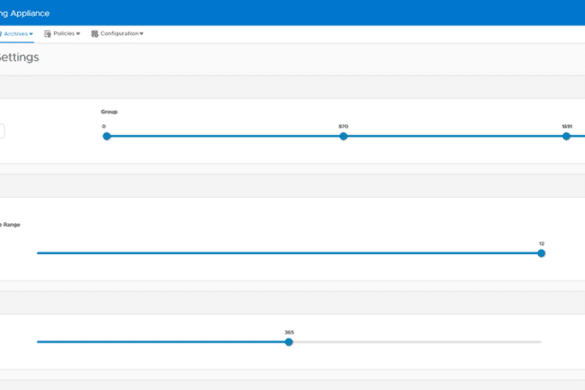Click the Group slider handle at 1691

tap(566, 136)
